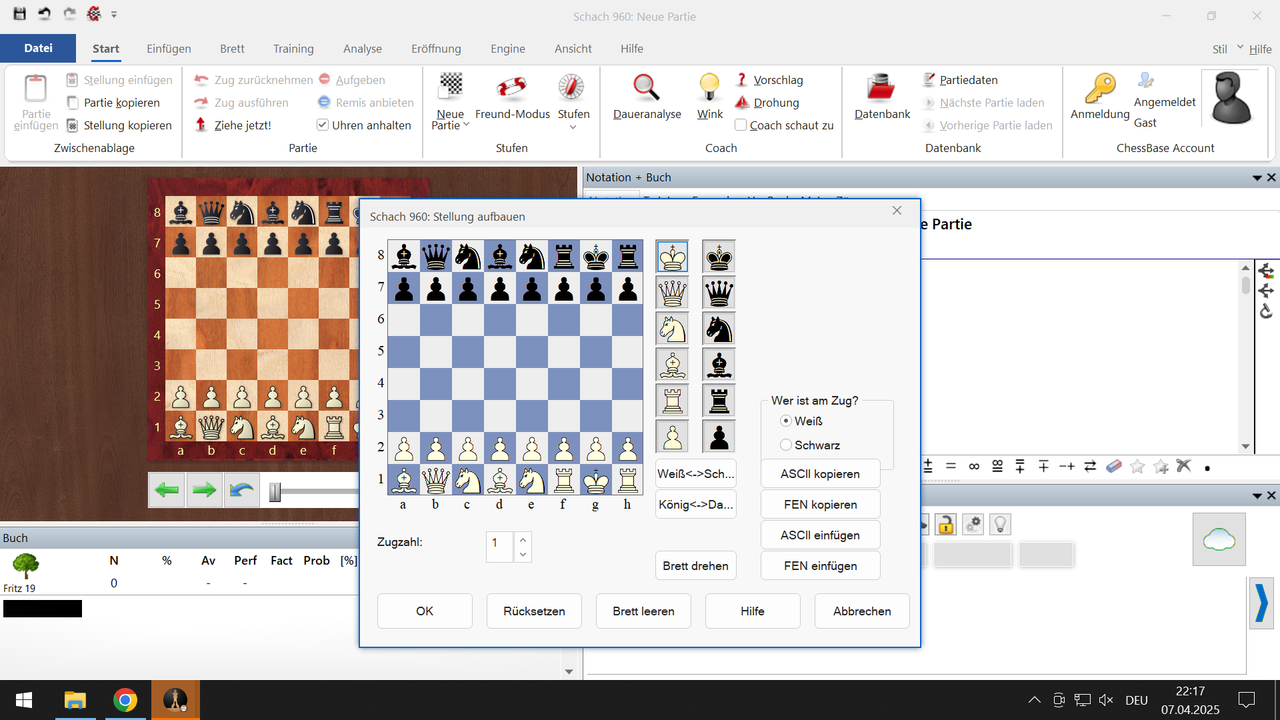Viewport: 1280px width, 720px height.
Task: Open the Datenbank red folder icon
Action: coord(882,88)
